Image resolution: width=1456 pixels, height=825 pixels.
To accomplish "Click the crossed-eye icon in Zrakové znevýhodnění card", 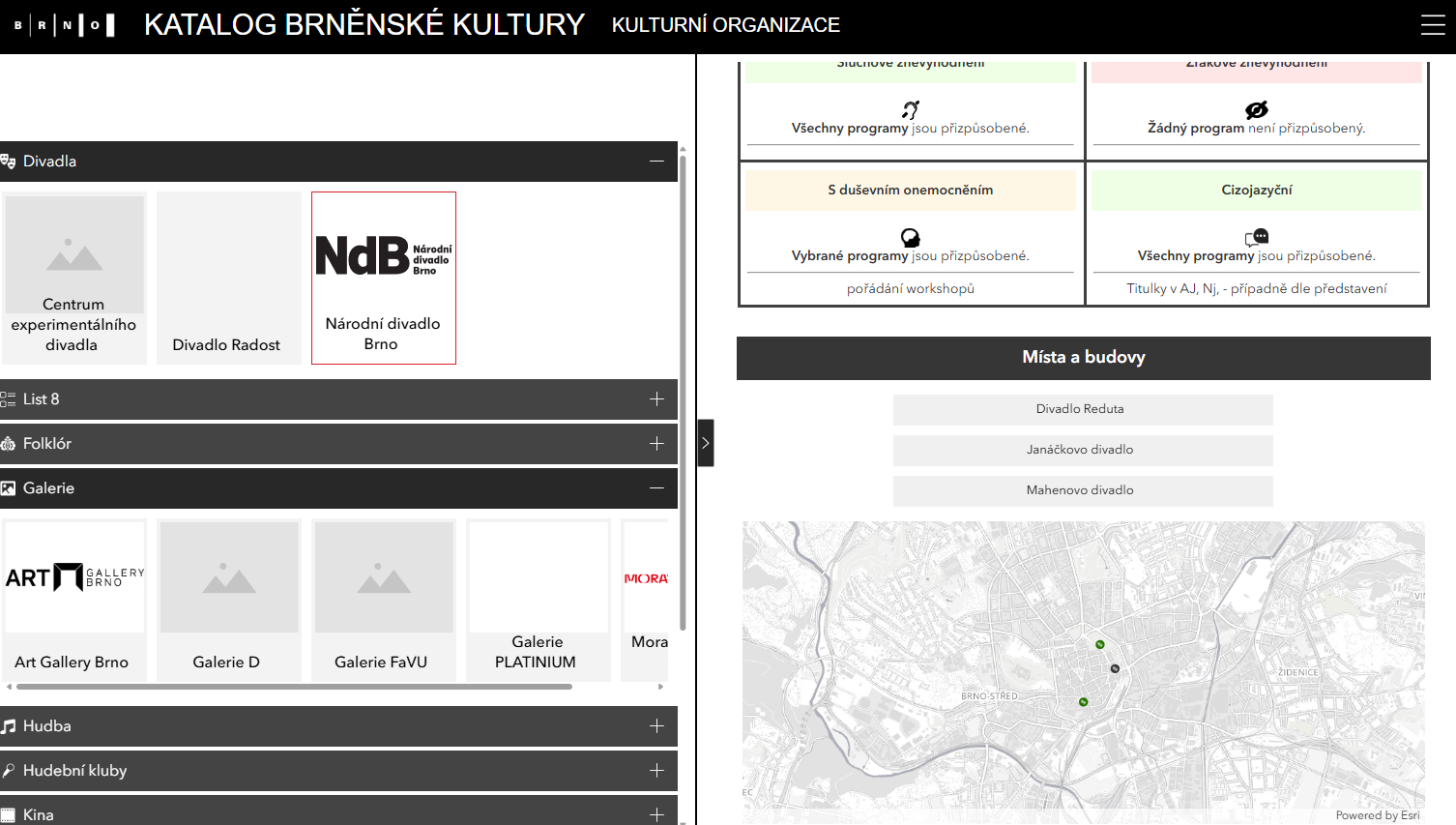I will click(x=1257, y=108).
